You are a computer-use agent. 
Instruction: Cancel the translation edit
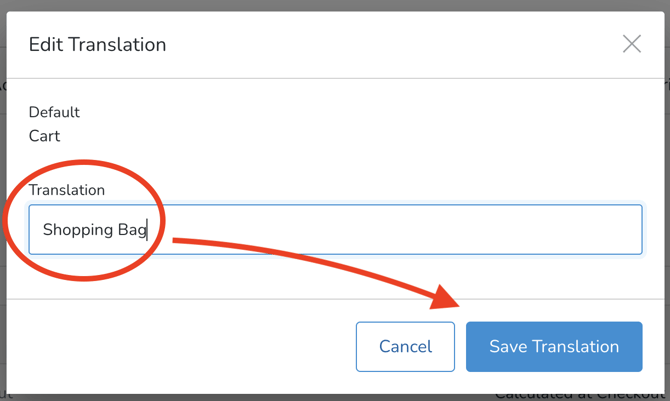click(x=405, y=347)
